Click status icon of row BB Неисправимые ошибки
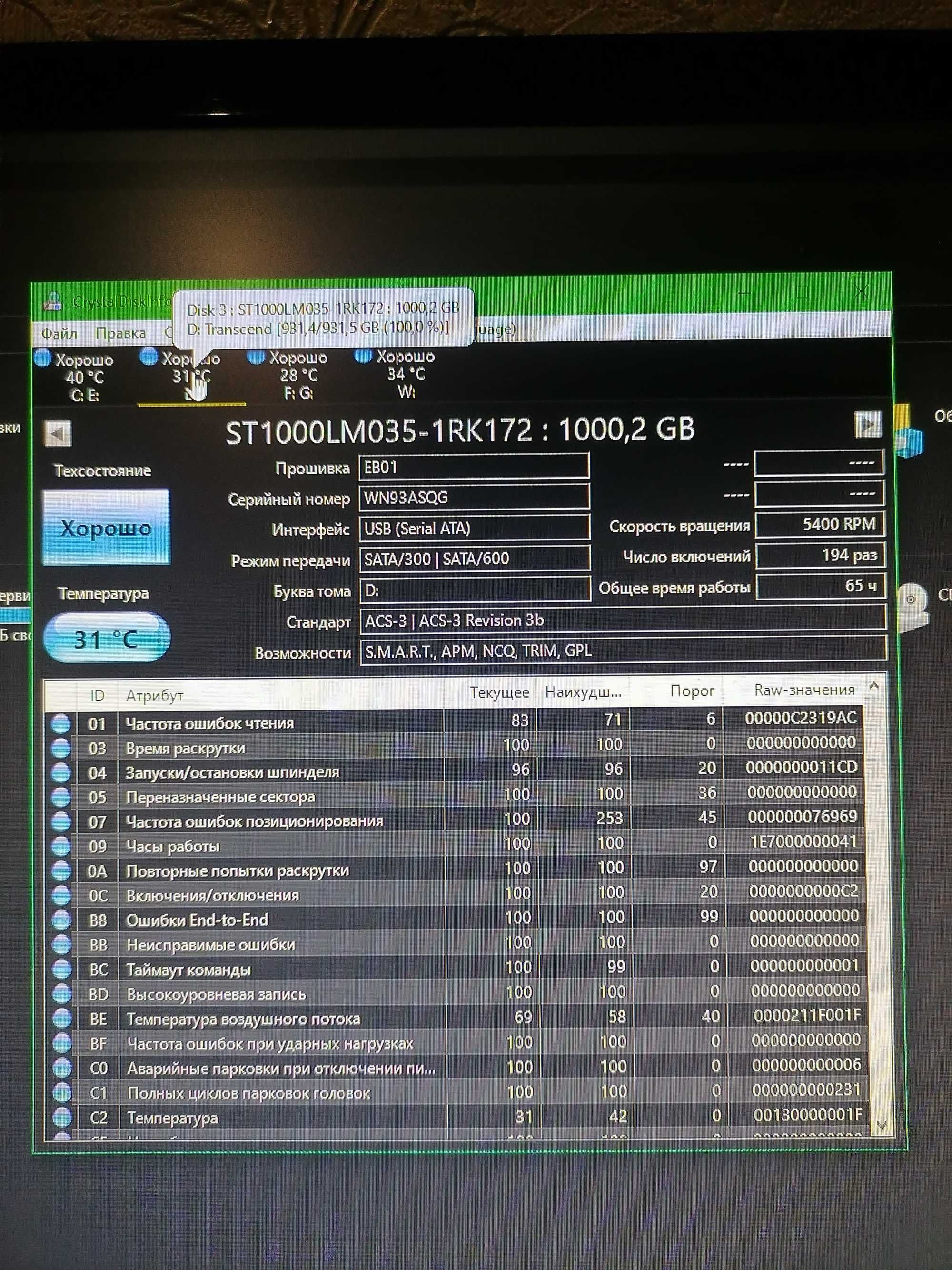This screenshot has height=1270, width=952. tap(61, 945)
